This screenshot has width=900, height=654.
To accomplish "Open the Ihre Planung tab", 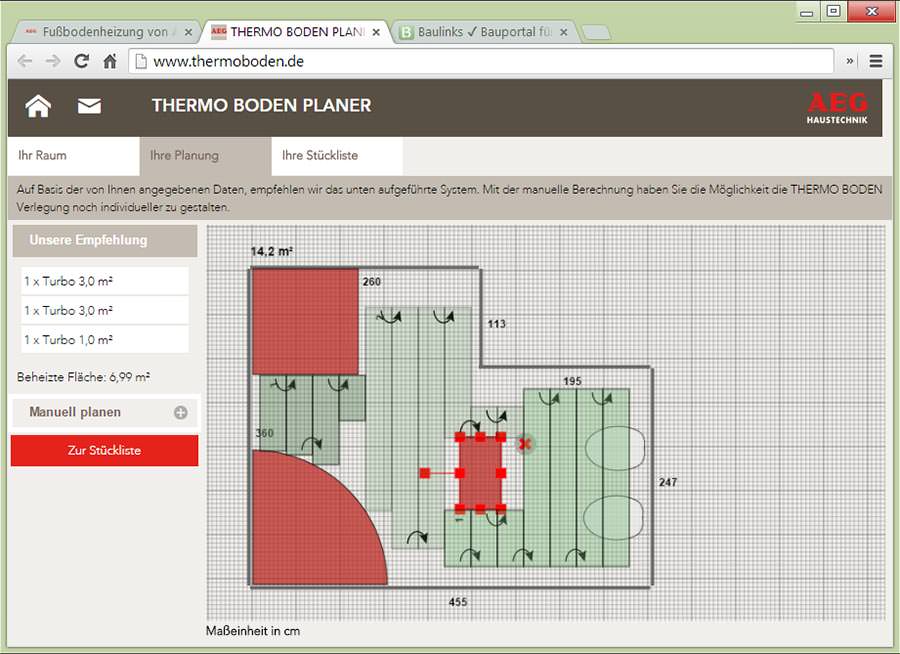I will tap(205, 156).
